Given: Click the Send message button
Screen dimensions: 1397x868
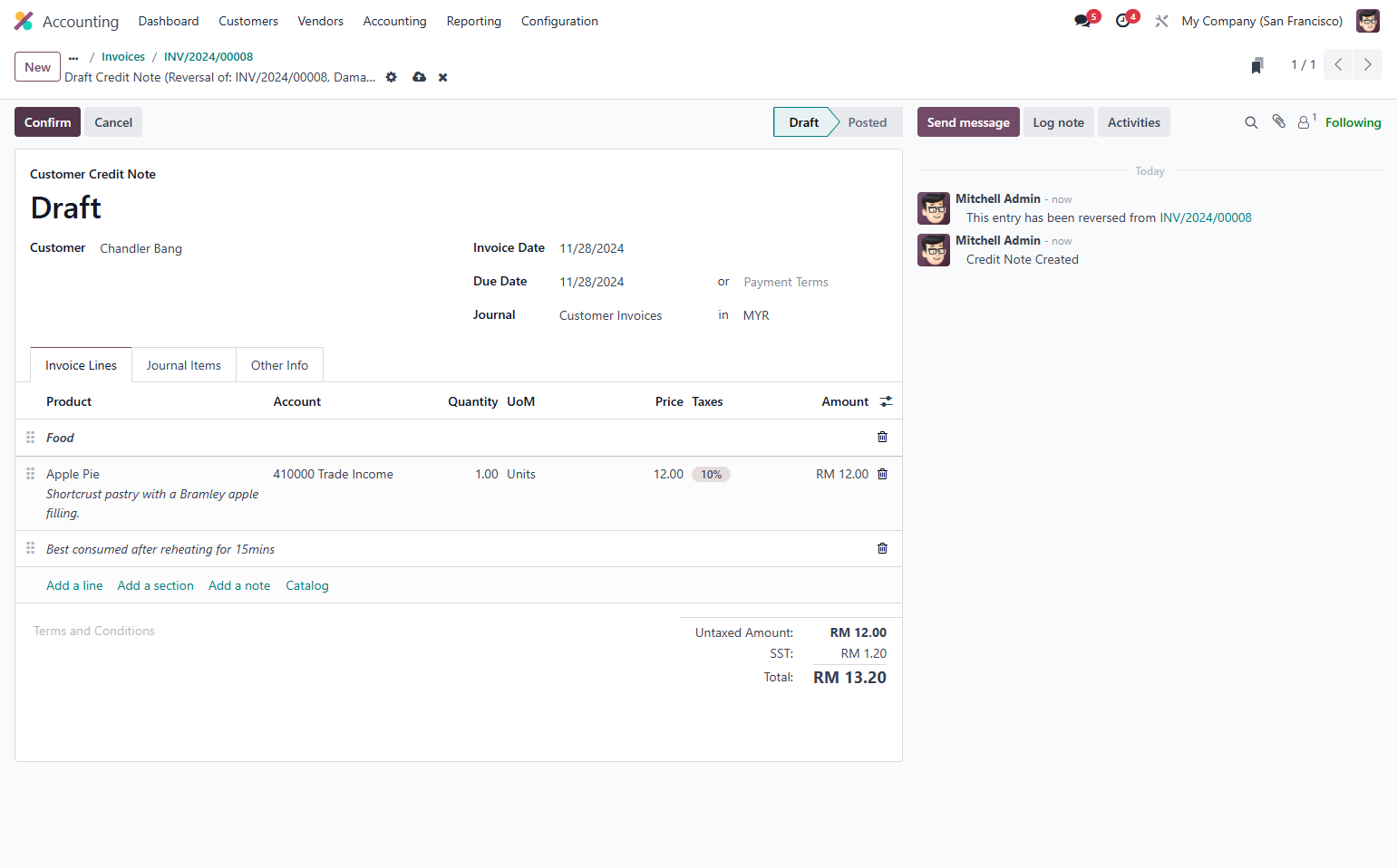Looking at the screenshot, I should (968, 122).
